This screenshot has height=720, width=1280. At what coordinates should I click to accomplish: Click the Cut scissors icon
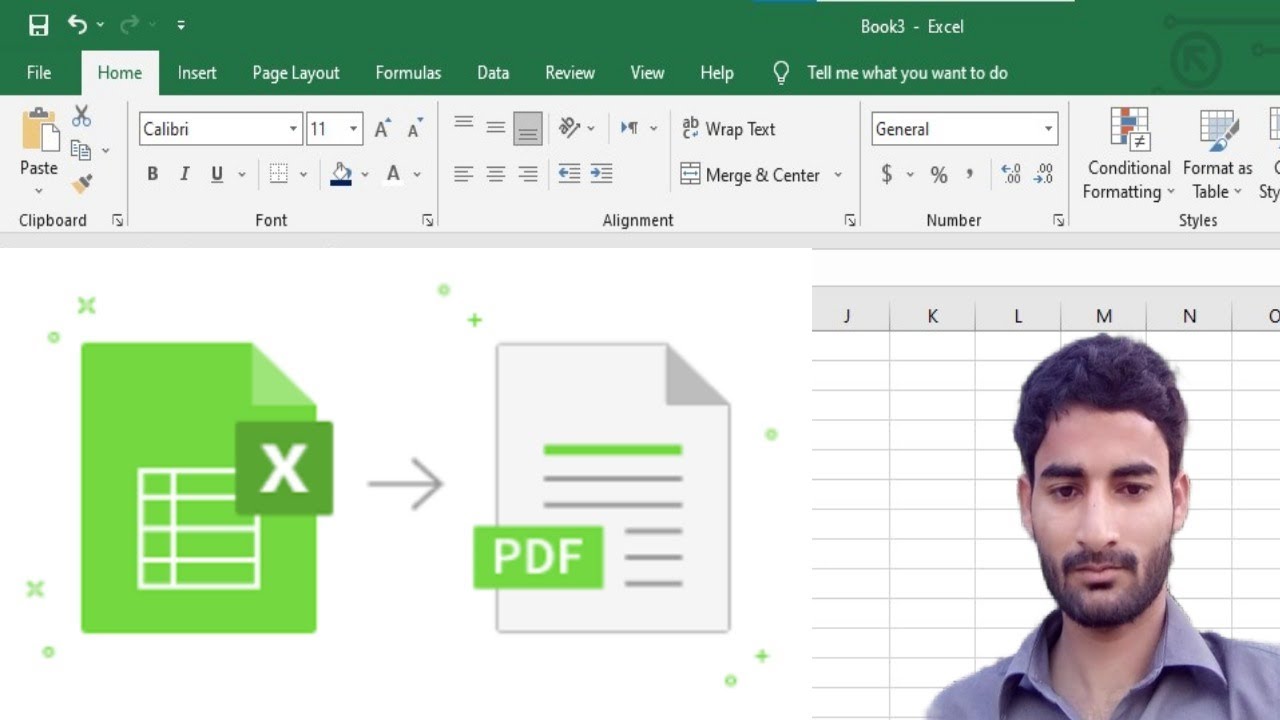81,116
